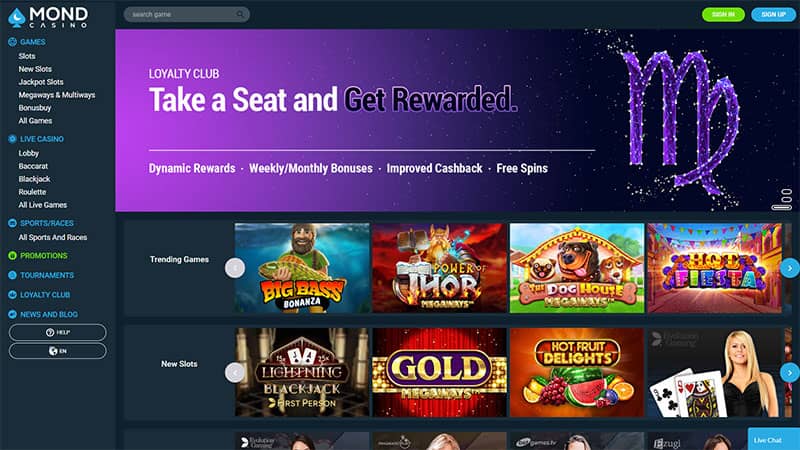Open Jackpot Slots from sidebar menu
Screen dimensions: 800x450
(x=41, y=82)
